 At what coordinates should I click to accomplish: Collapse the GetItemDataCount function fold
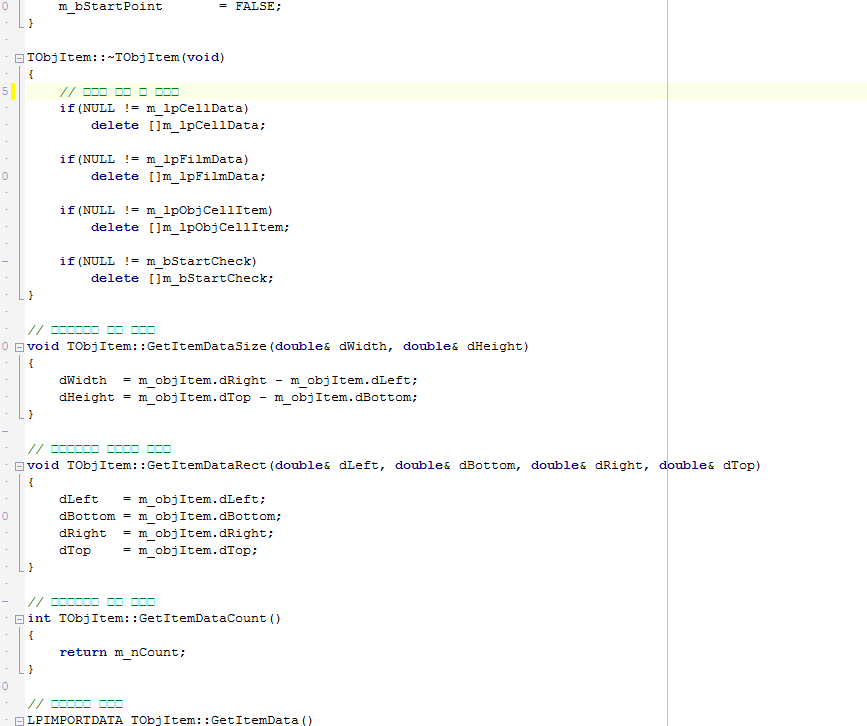[20, 619]
